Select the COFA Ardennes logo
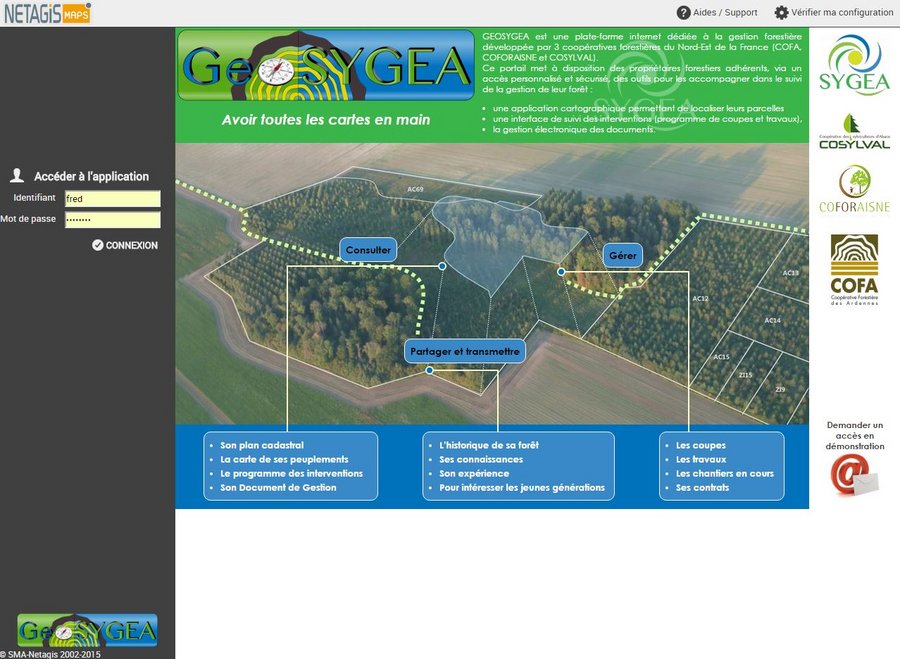Viewport: 900px width, 659px height. point(853,269)
